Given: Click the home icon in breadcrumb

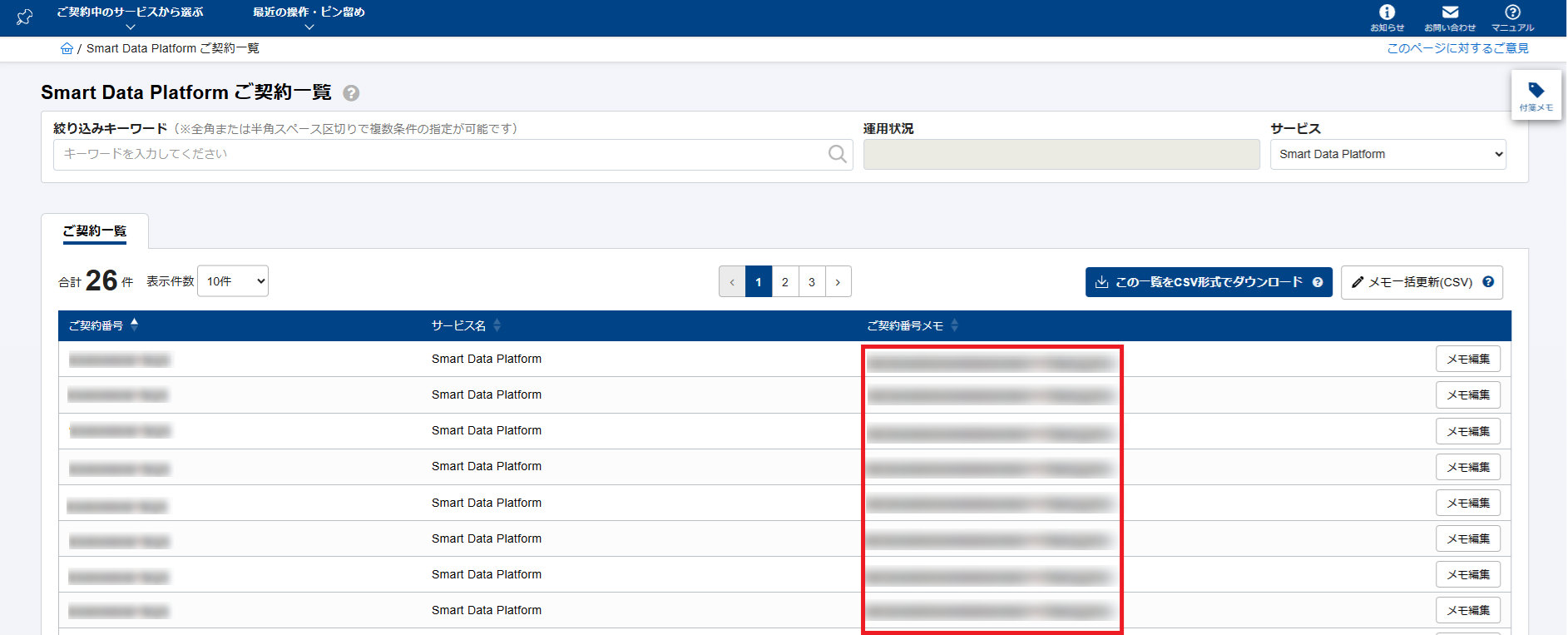Looking at the screenshot, I should click(67, 49).
